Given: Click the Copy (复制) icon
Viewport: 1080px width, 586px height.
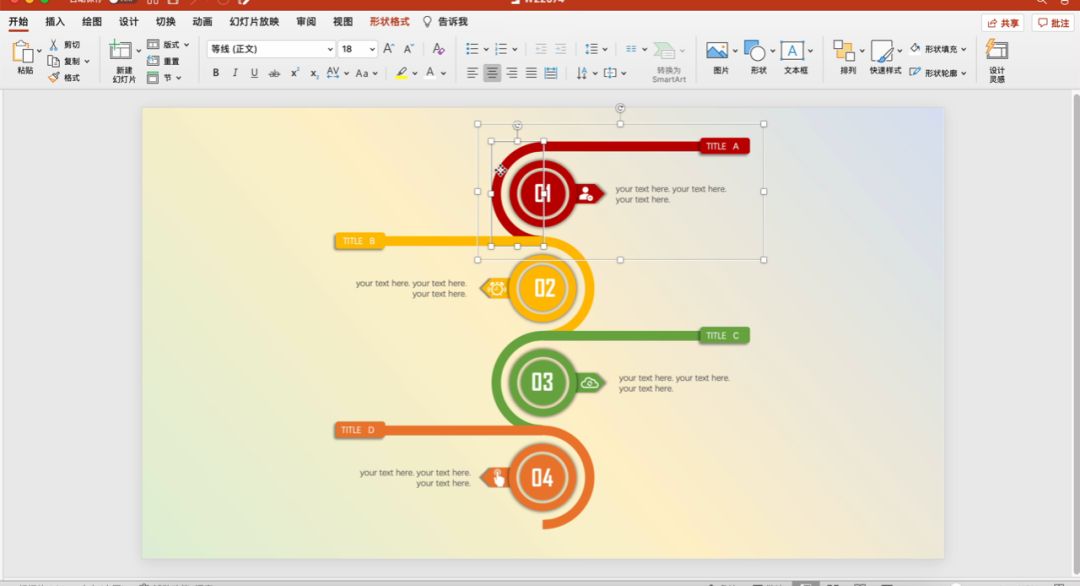Looking at the screenshot, I should (x=53, y=61).
